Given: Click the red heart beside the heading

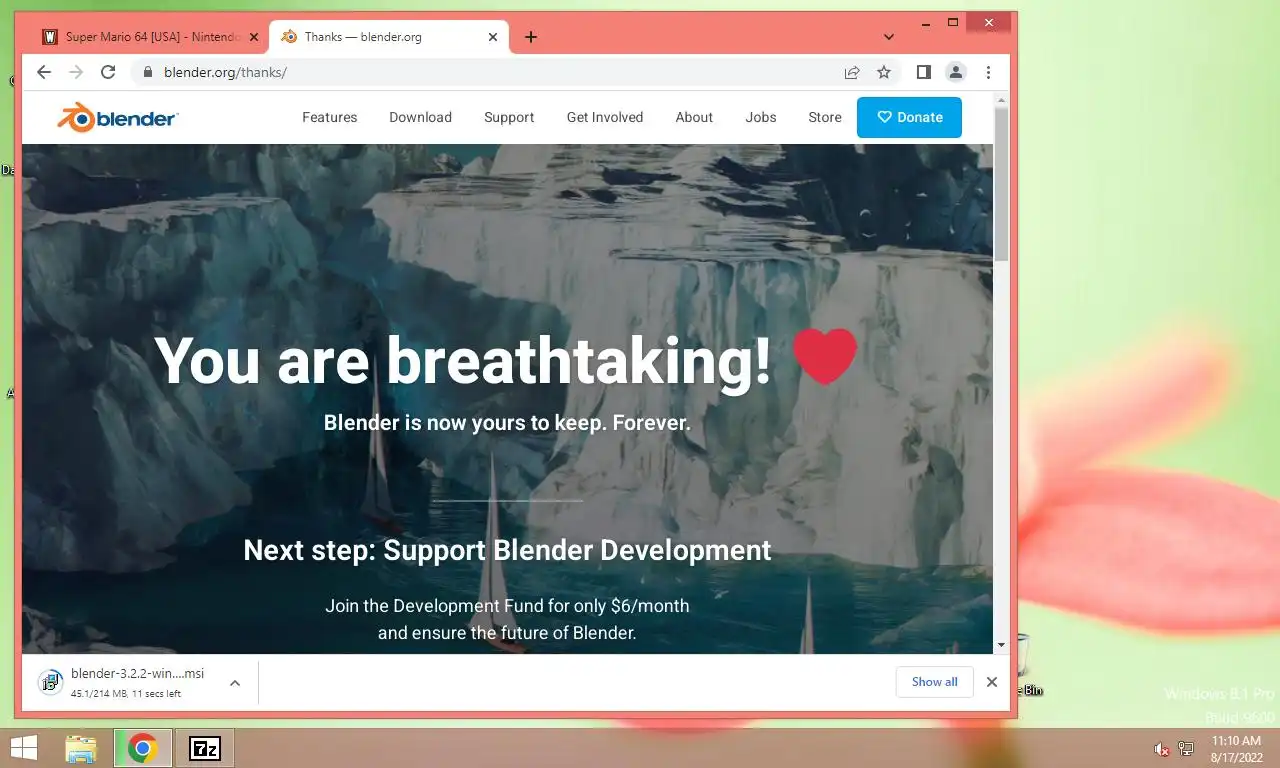Looking at the screenshot, I should click(x=825, y=357).
